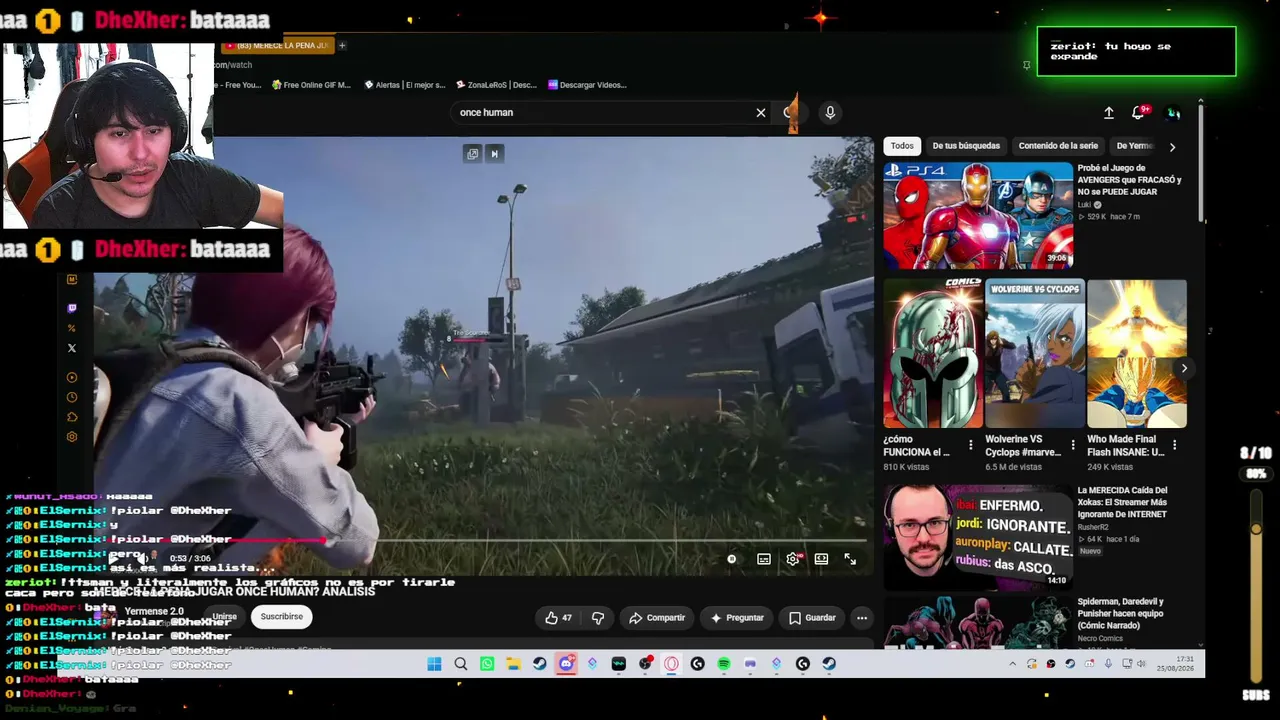This screenshot has height=720, width=1280.
Task: Show hidden system tray icons
Action: [x=1012, y=664]
